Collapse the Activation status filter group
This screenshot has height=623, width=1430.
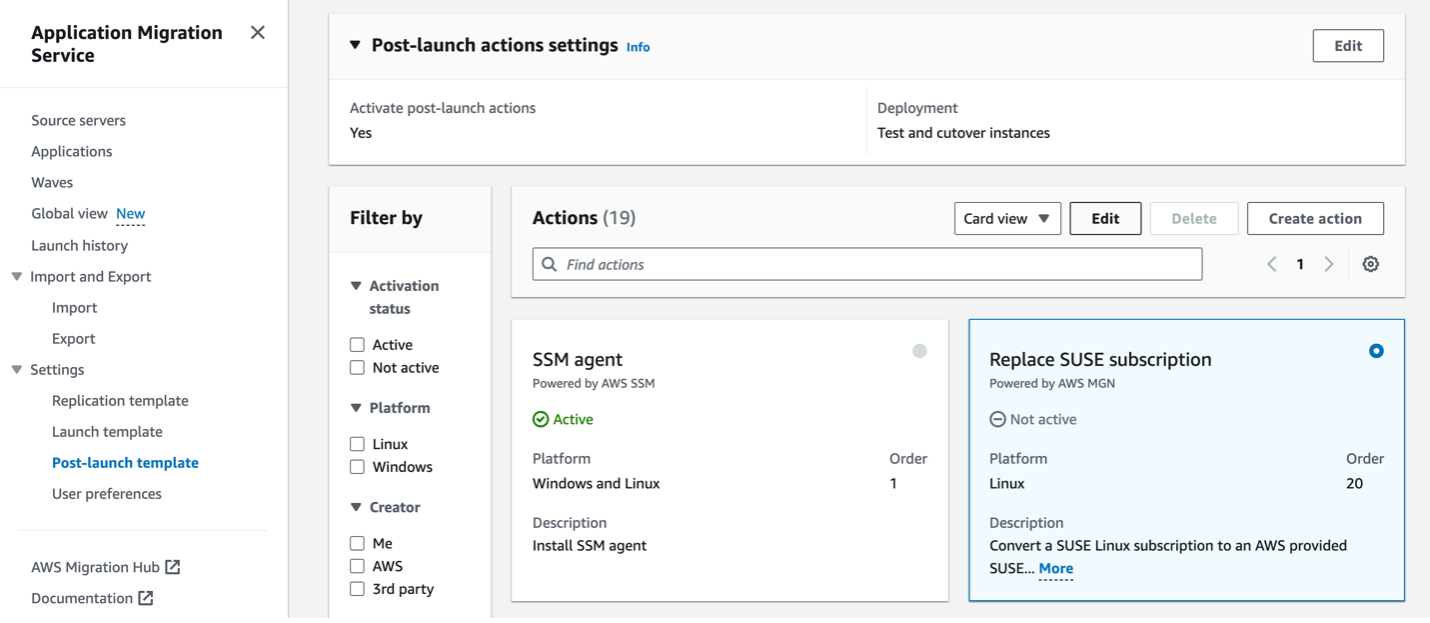click(x=356, y=286)
